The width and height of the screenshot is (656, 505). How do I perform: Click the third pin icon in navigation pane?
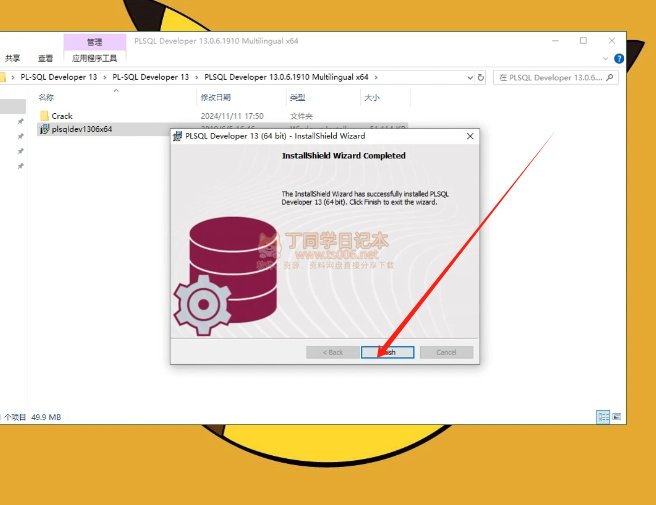tap(20, 151)
